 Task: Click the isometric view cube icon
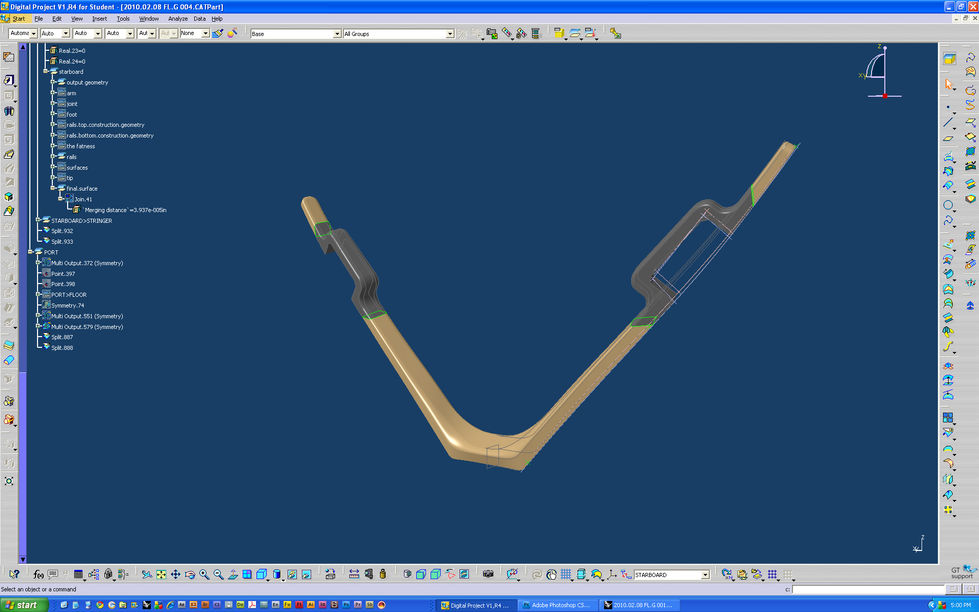point(262,574)
